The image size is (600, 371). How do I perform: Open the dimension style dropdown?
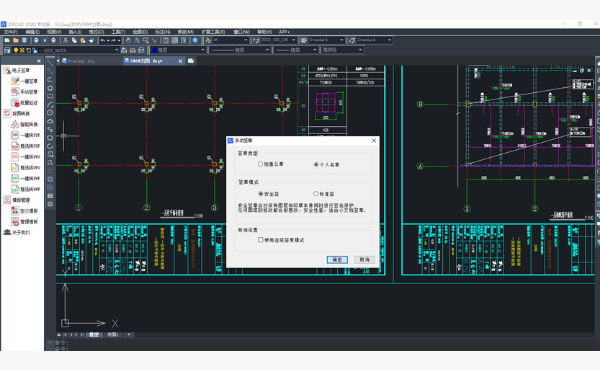point(294,40)
